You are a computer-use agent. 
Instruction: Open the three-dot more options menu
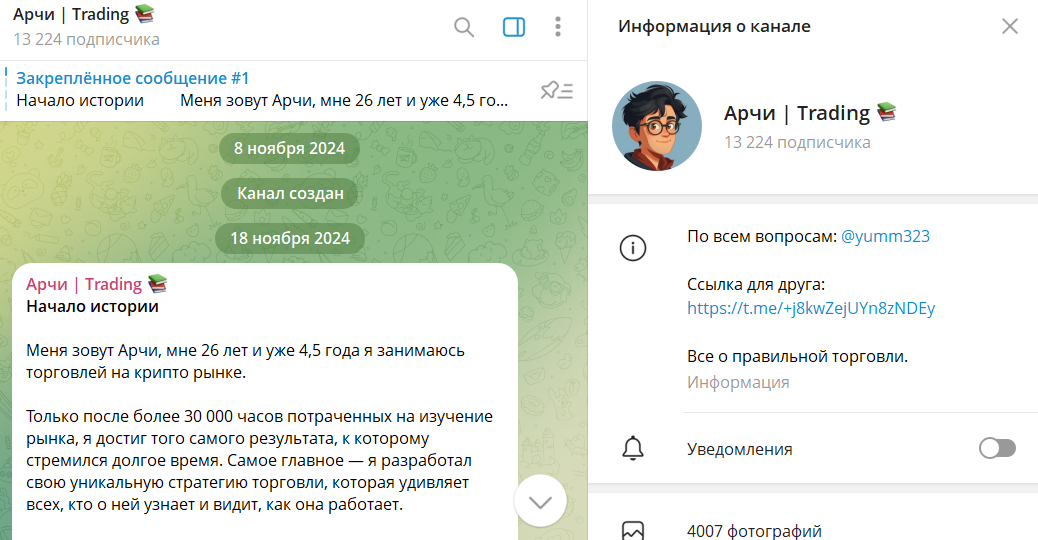[x=558, y=27]
